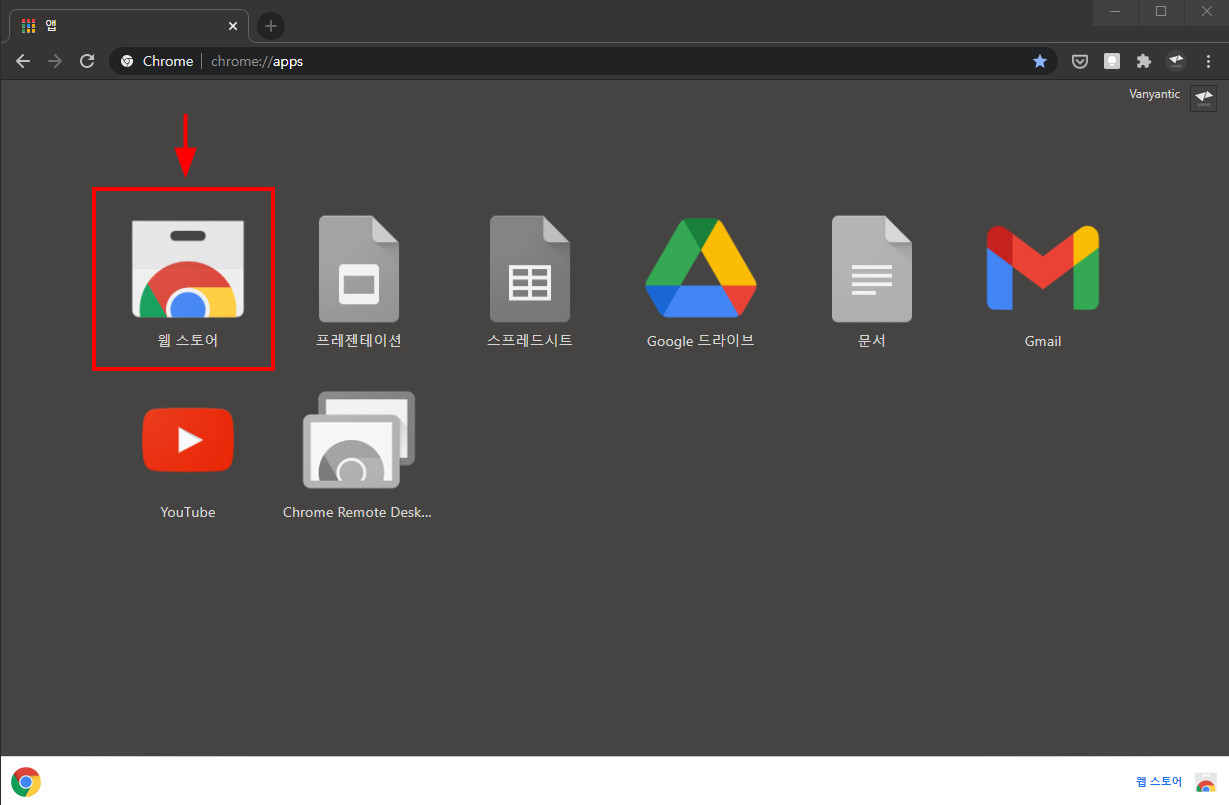
Task: Click the forward navigation arrow
Action: pos(55,61)
